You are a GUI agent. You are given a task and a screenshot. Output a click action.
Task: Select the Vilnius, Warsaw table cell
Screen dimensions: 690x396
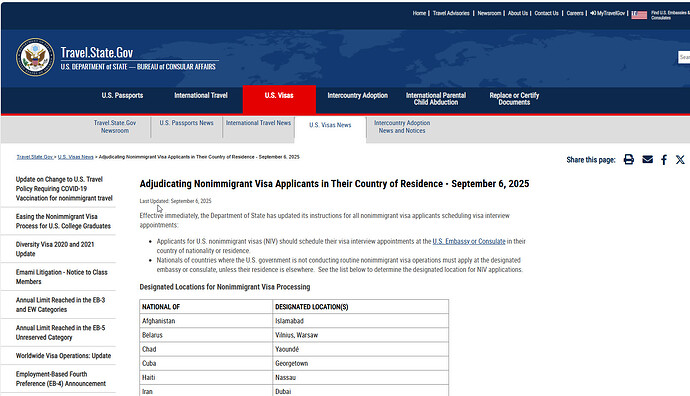[x=361, y=335]
